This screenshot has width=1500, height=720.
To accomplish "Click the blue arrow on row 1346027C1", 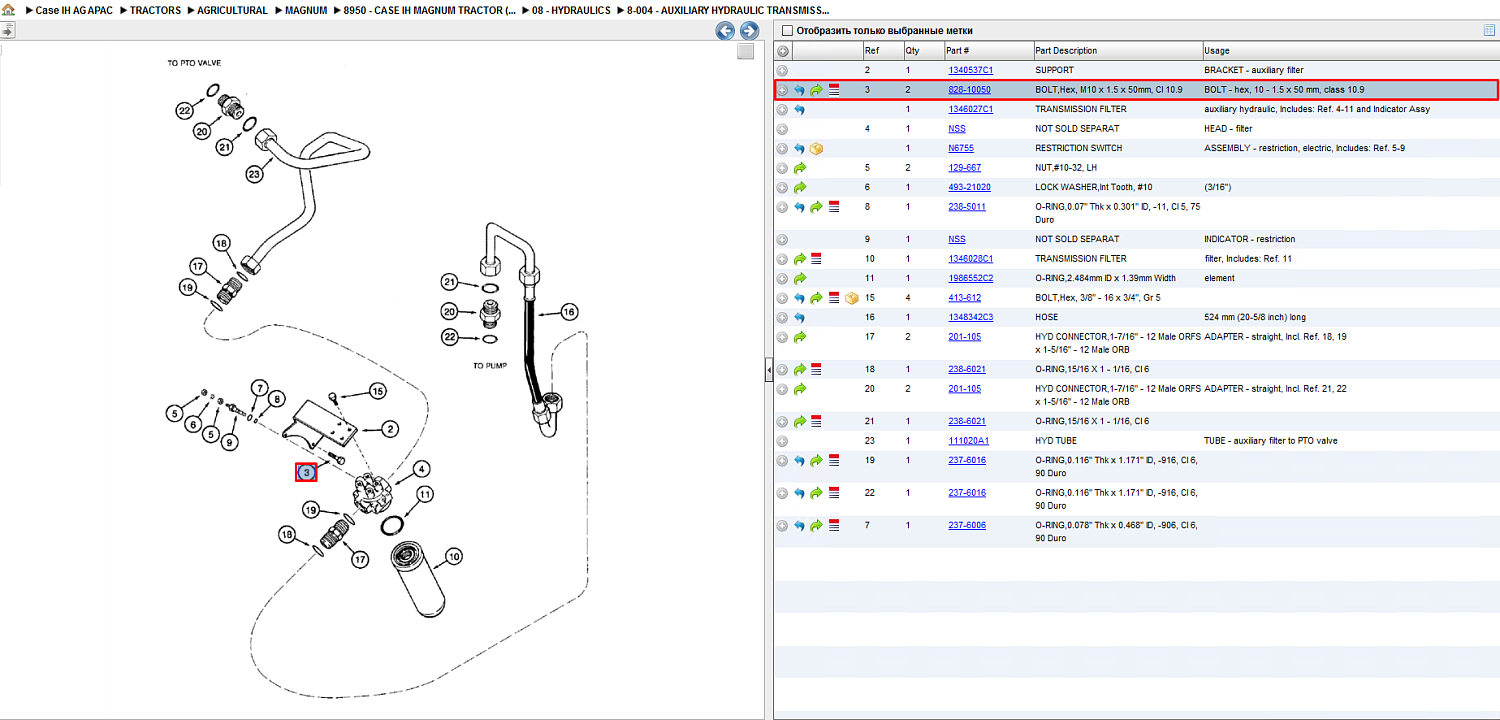I will pyautogui.click(x=799, y=110).
